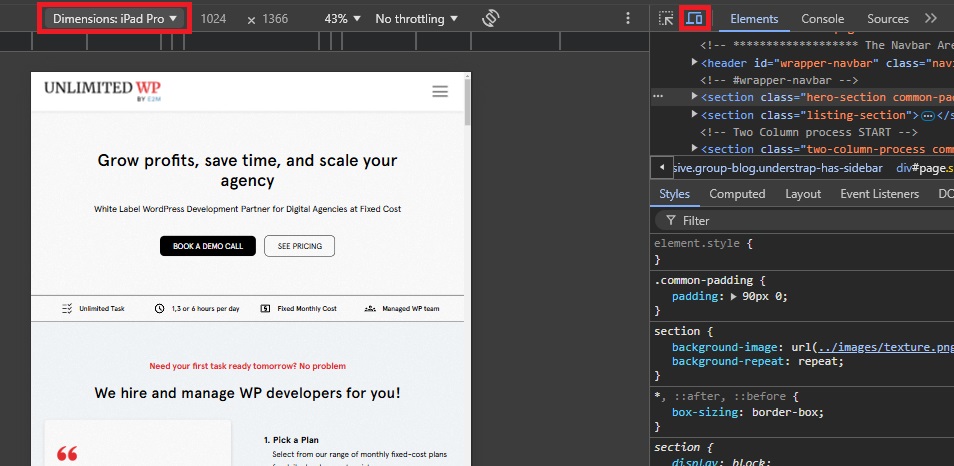The height and width of the screenshot is (466, 954).
Task: Select div#page breadcrumb item
Action: [925, 168]
